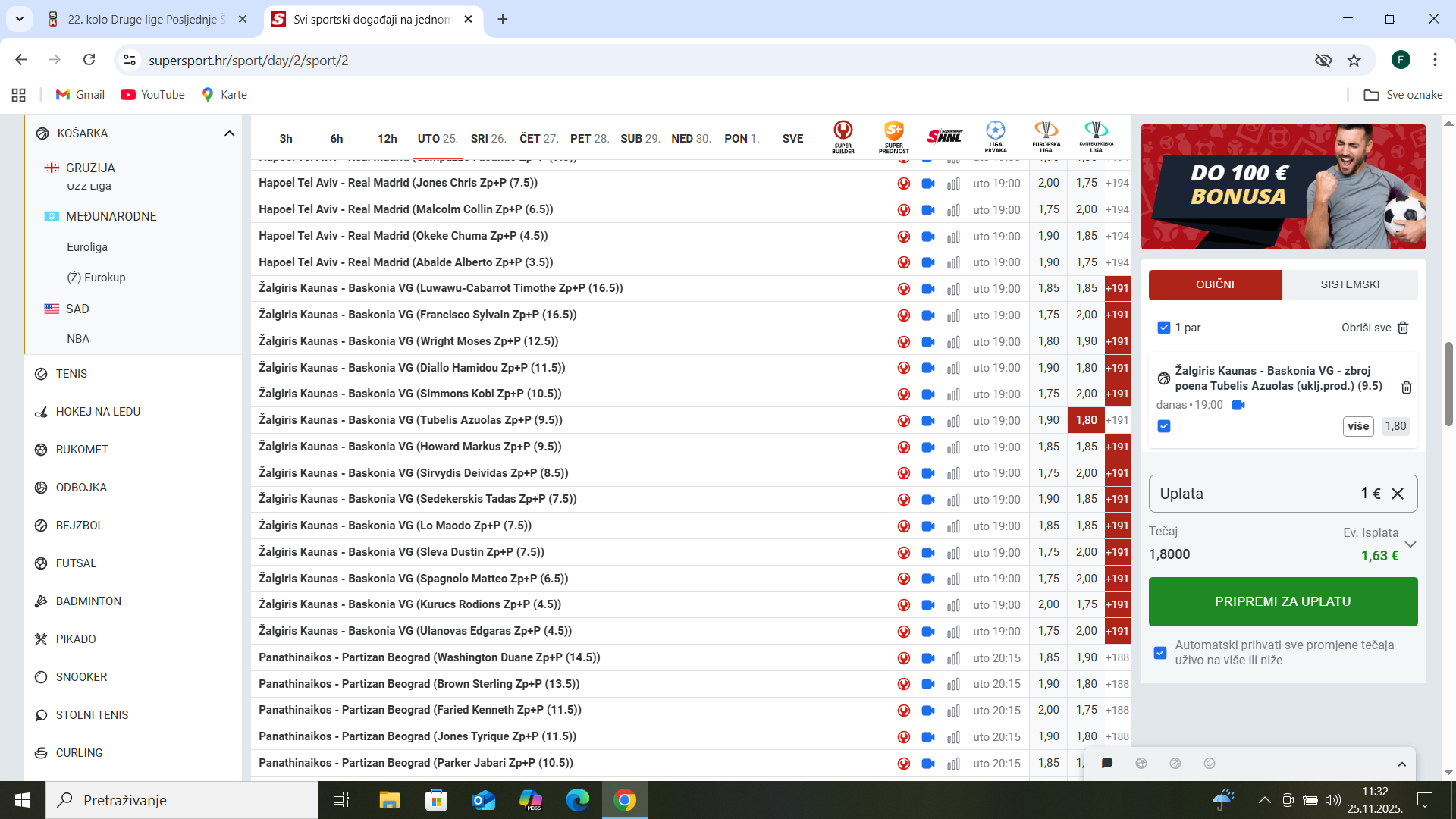
Task: Clear the Uplata amount with X icon
Action: click(x=1398, y=494)
